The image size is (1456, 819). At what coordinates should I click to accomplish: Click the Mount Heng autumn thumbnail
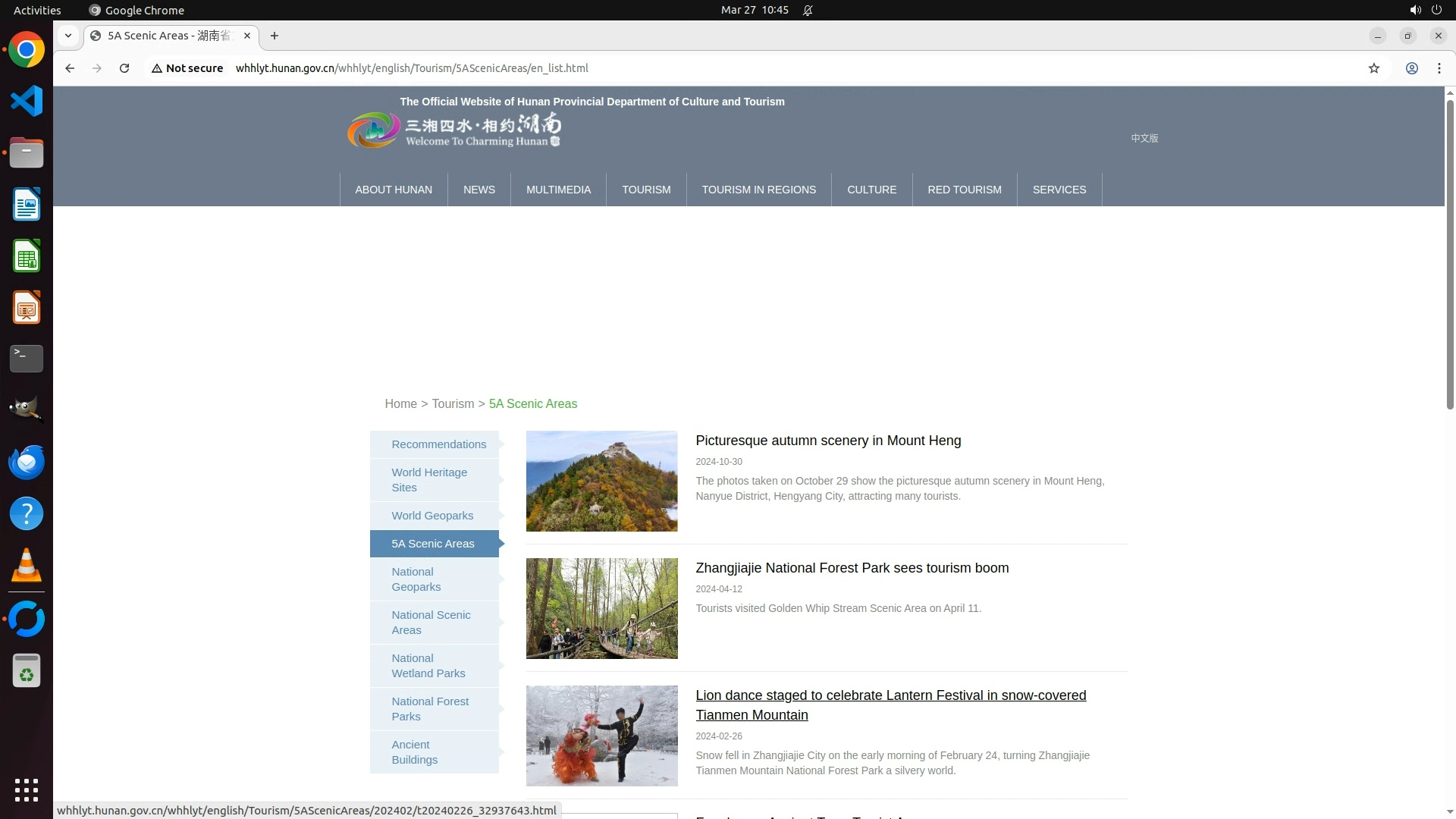601,481
